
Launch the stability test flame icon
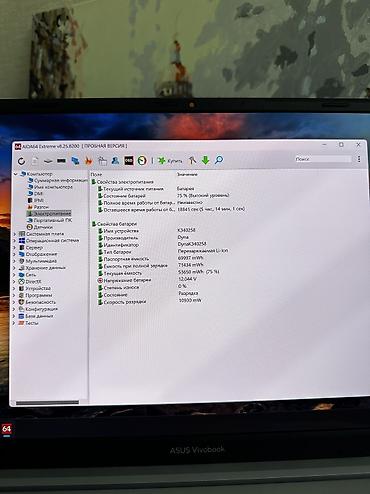tap(88, 161)
